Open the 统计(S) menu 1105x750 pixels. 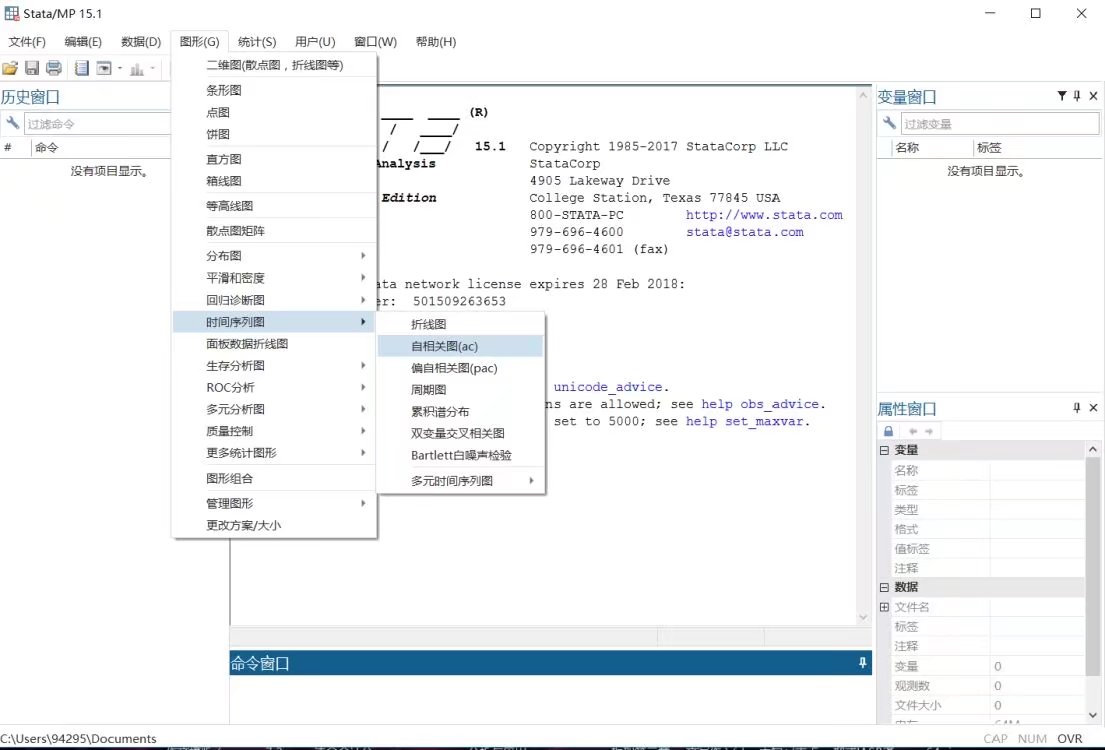257,42
